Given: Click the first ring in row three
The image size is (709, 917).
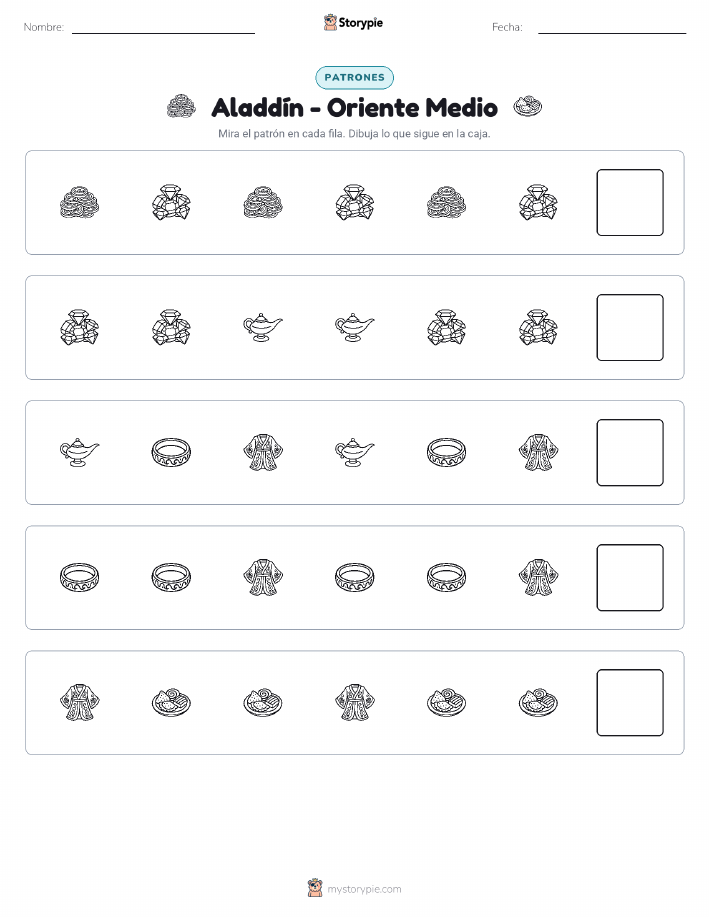Looking at the screenshot, I should click(171, 453).
